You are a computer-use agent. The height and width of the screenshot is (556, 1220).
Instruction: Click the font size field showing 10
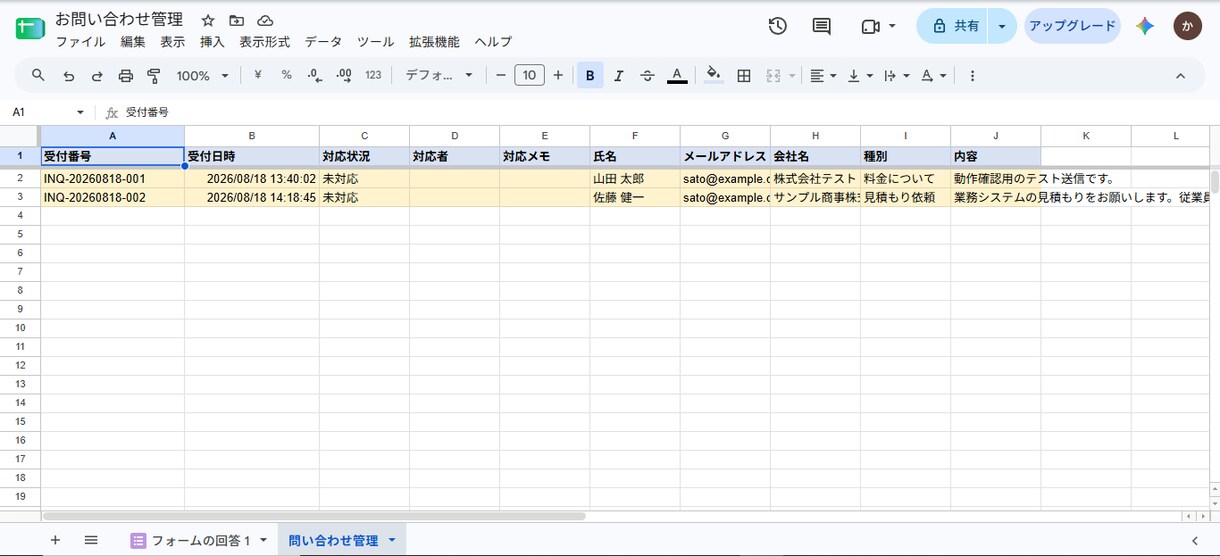point(529,75)
